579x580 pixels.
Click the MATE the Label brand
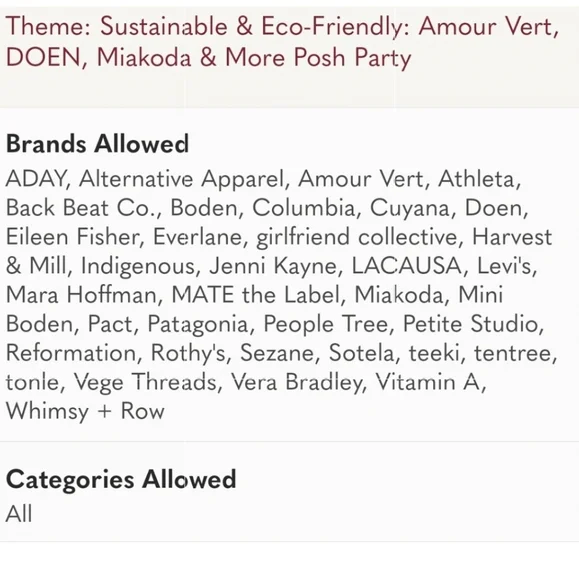[256, 295]
